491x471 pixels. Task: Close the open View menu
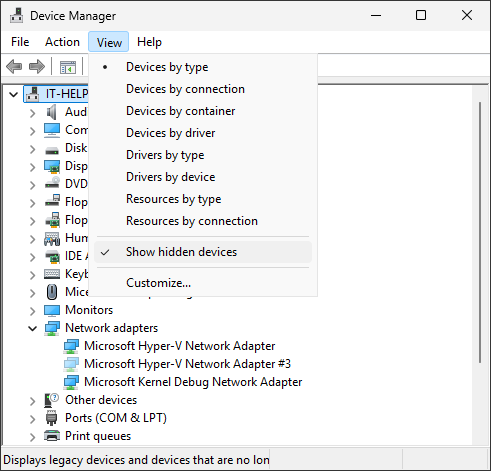tap(109, 42)
